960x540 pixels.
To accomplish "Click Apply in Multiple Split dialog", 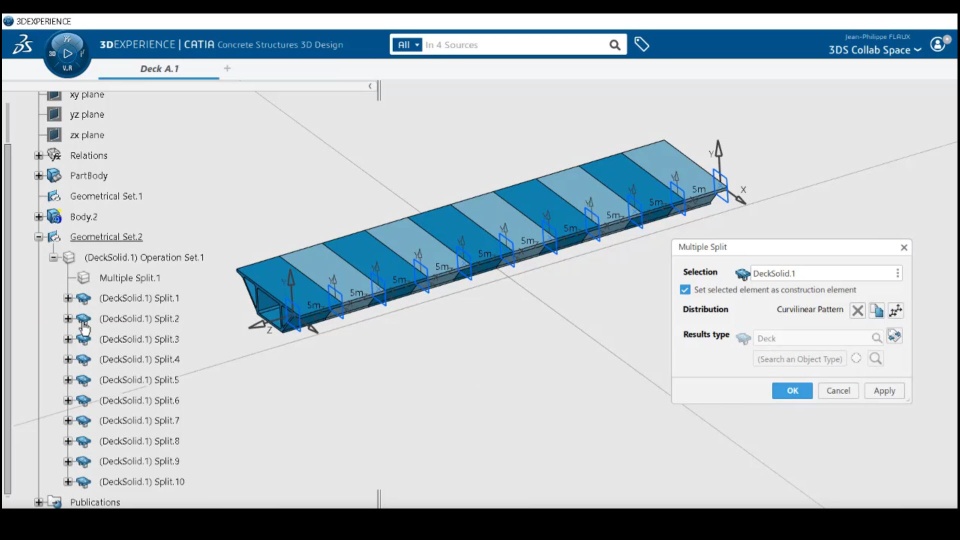I will (x=884, y=391).
